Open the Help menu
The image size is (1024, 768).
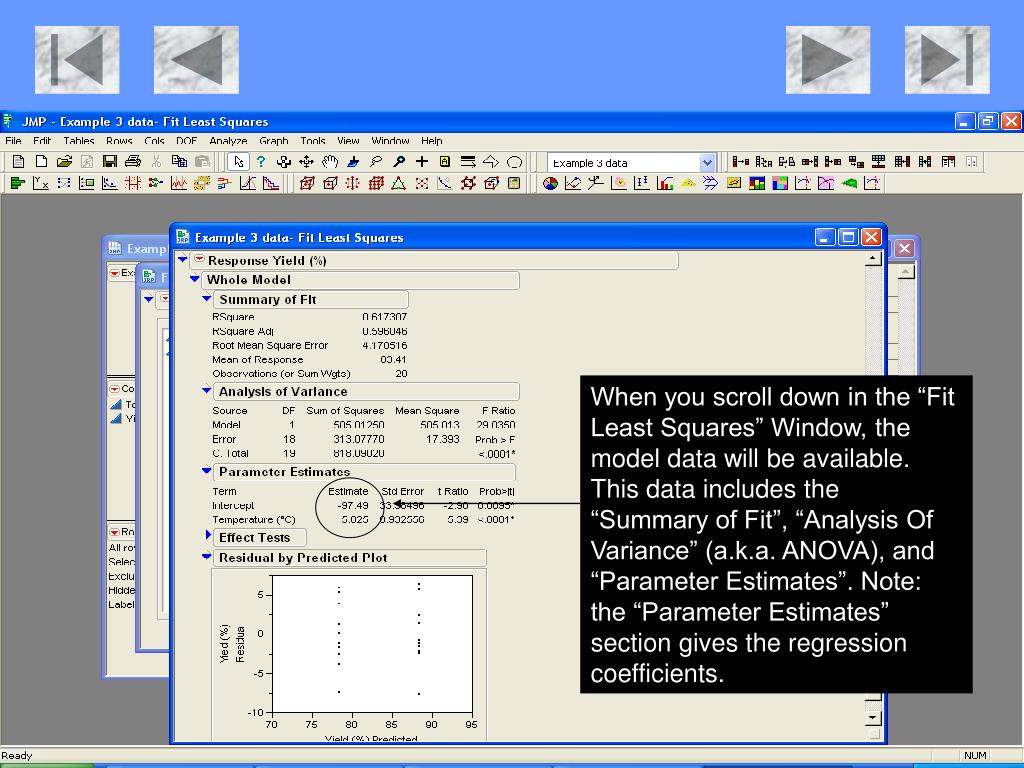[431, 140]
